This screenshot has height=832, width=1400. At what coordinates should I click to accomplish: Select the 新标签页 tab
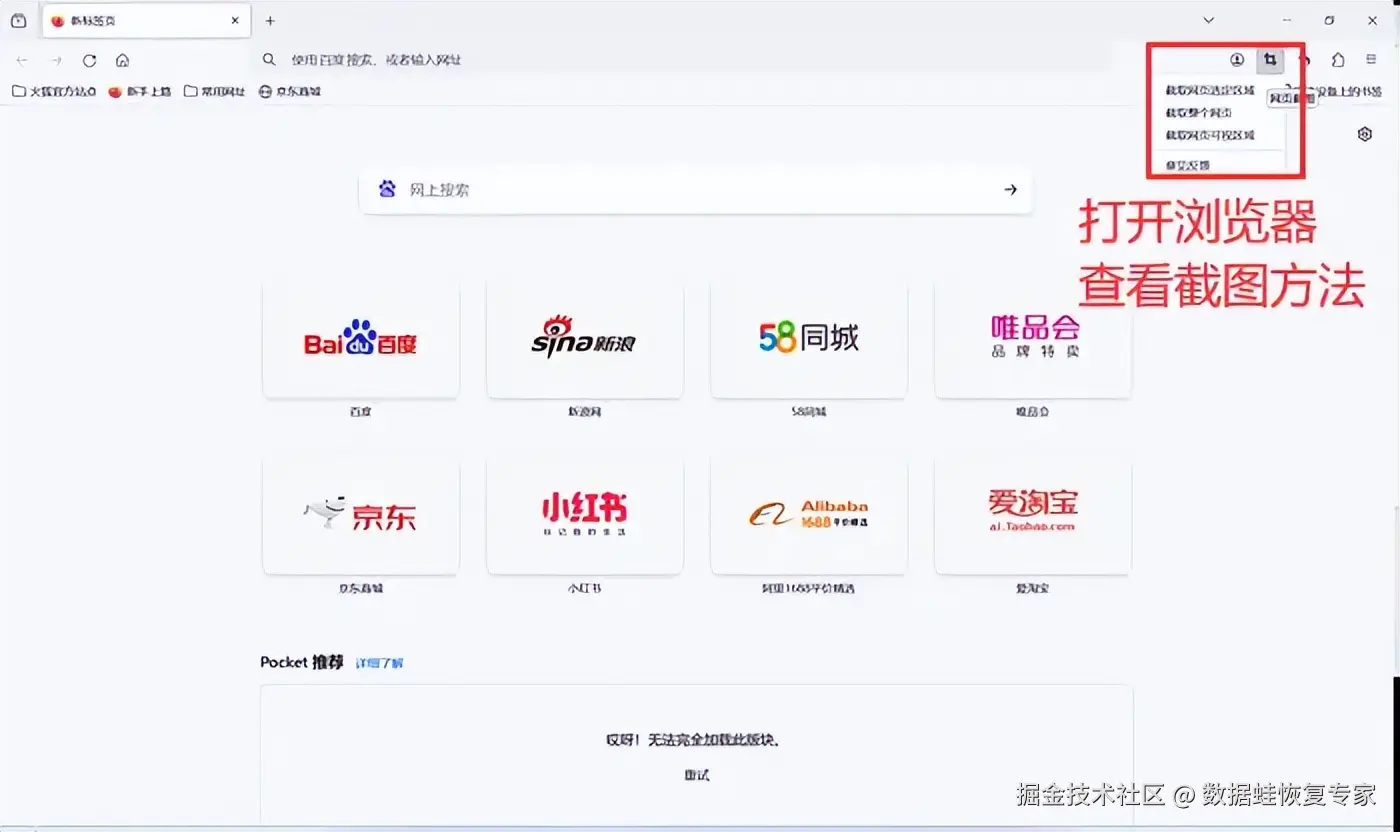146,20
